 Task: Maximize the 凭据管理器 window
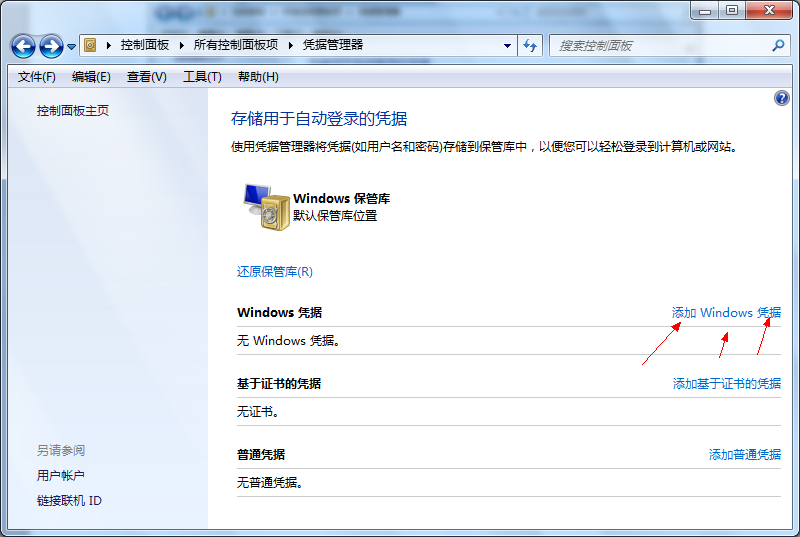click(732, 10)
